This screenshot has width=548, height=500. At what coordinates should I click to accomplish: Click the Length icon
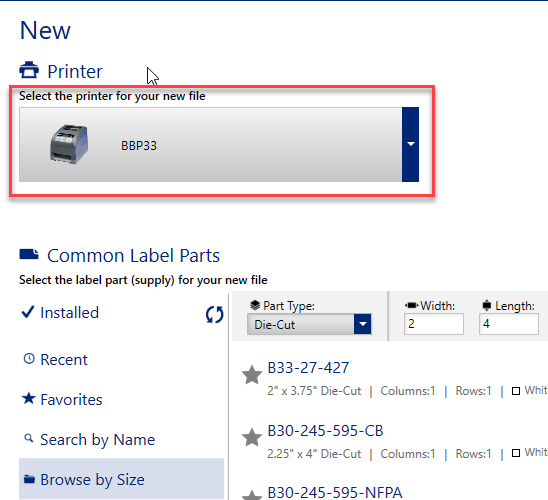486,305
